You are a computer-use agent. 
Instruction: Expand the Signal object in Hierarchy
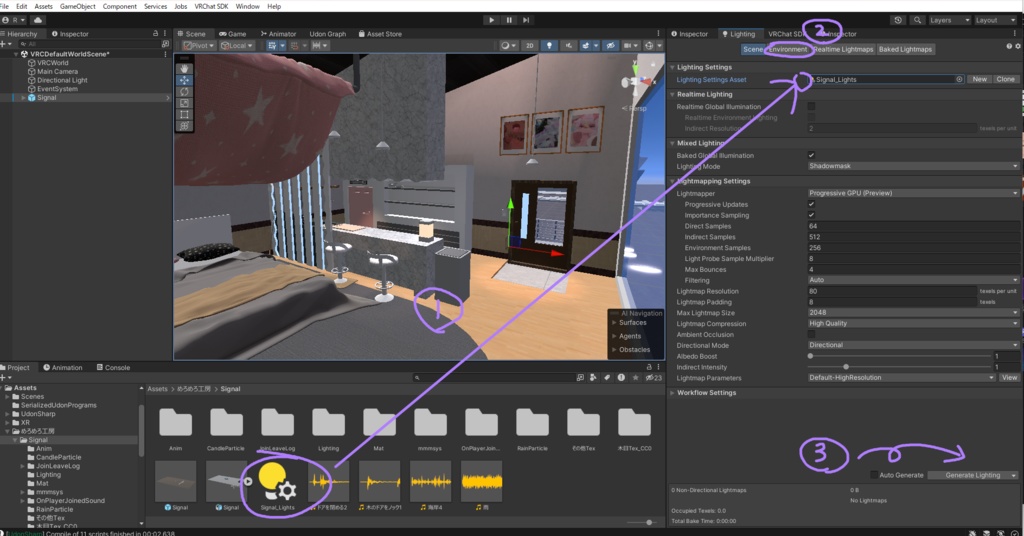tap(24, 97)
